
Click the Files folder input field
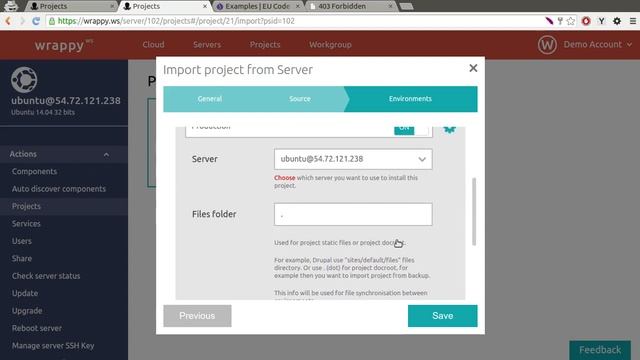pos(353,214)
